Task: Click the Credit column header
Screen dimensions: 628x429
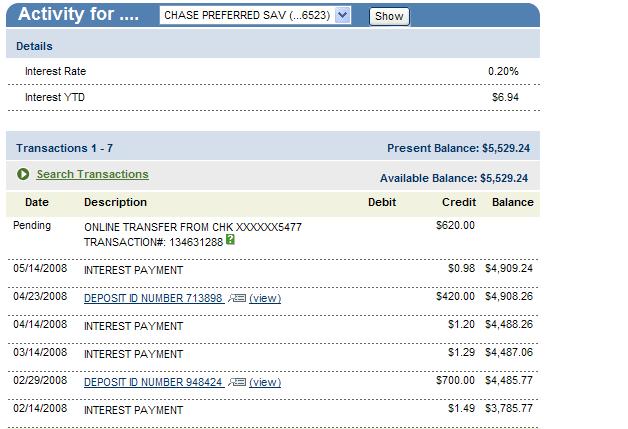Action: (459, 202)
